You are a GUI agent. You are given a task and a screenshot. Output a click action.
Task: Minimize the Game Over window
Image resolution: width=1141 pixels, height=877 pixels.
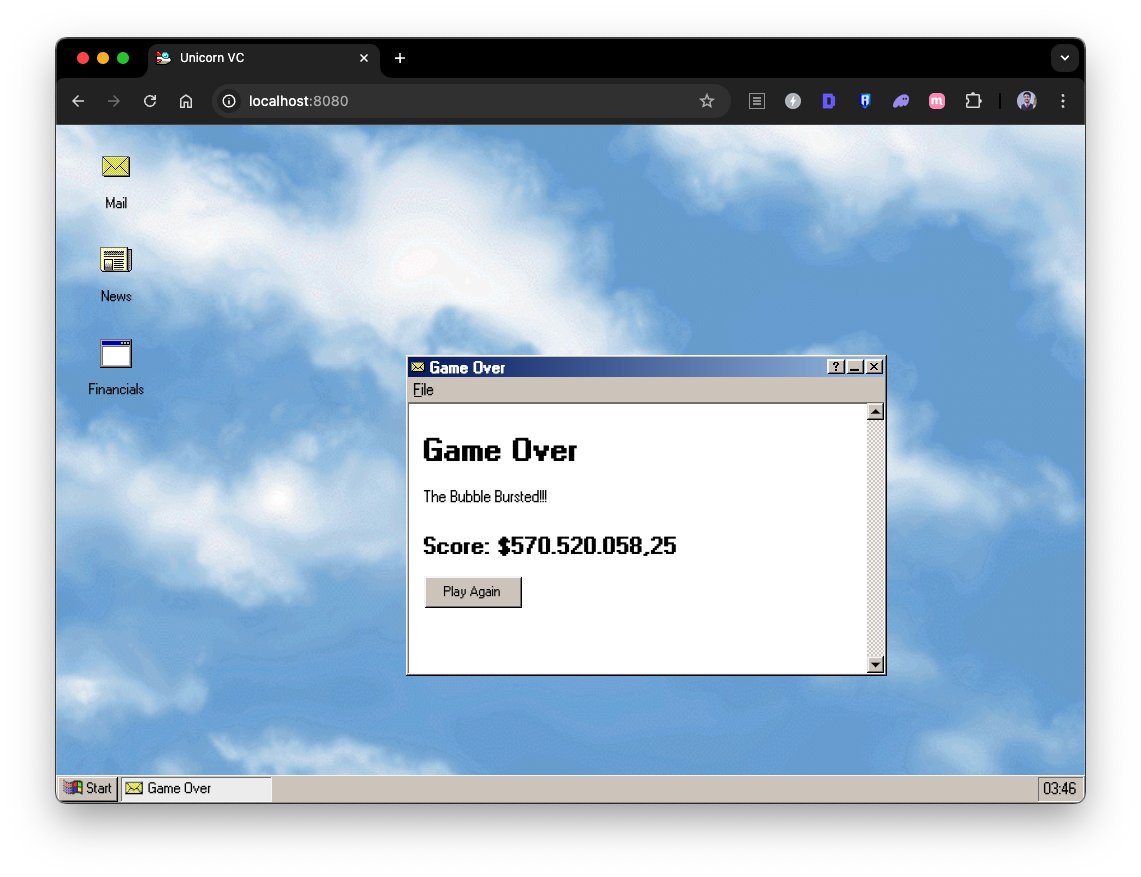click(855, 367)
